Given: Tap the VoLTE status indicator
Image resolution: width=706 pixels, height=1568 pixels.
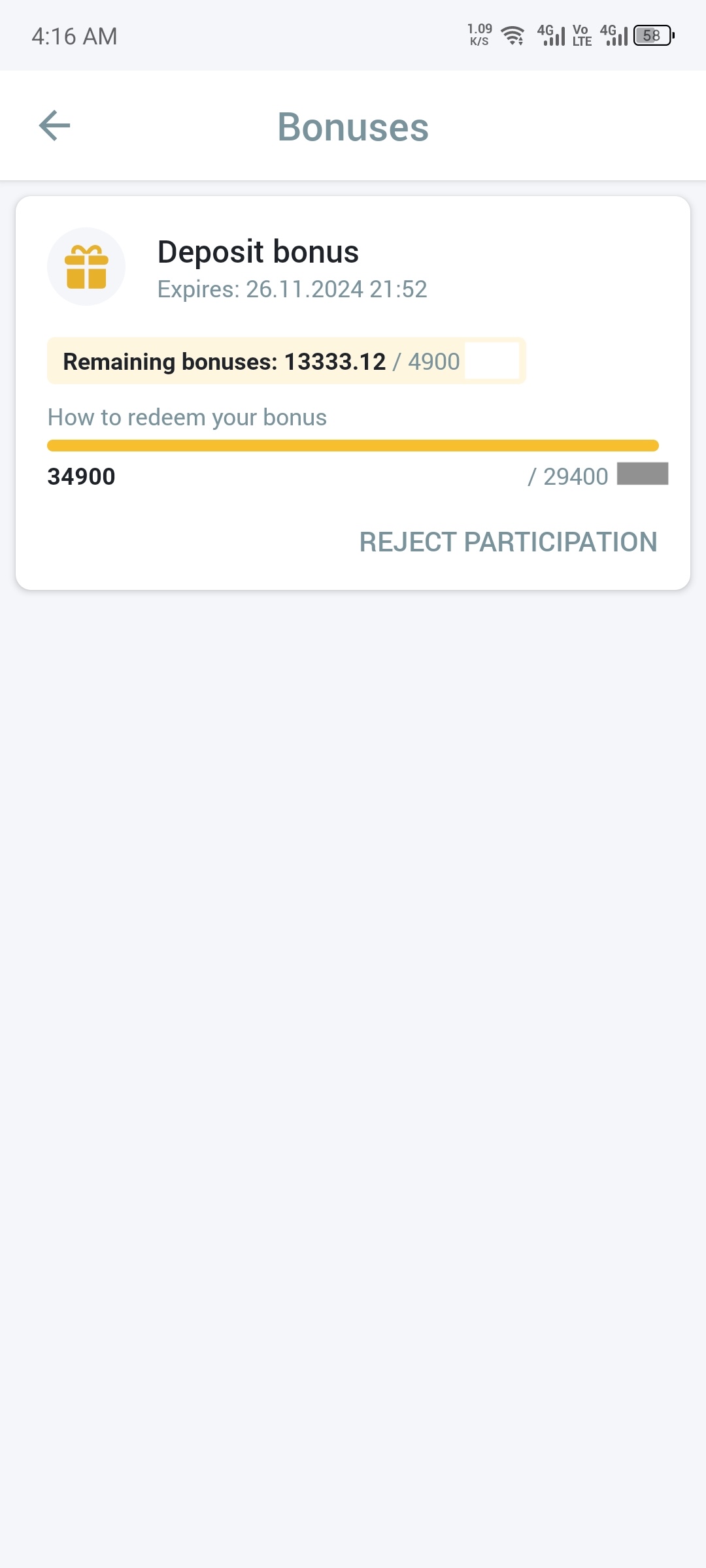Looking at the screenshot, I should [582, 35].
